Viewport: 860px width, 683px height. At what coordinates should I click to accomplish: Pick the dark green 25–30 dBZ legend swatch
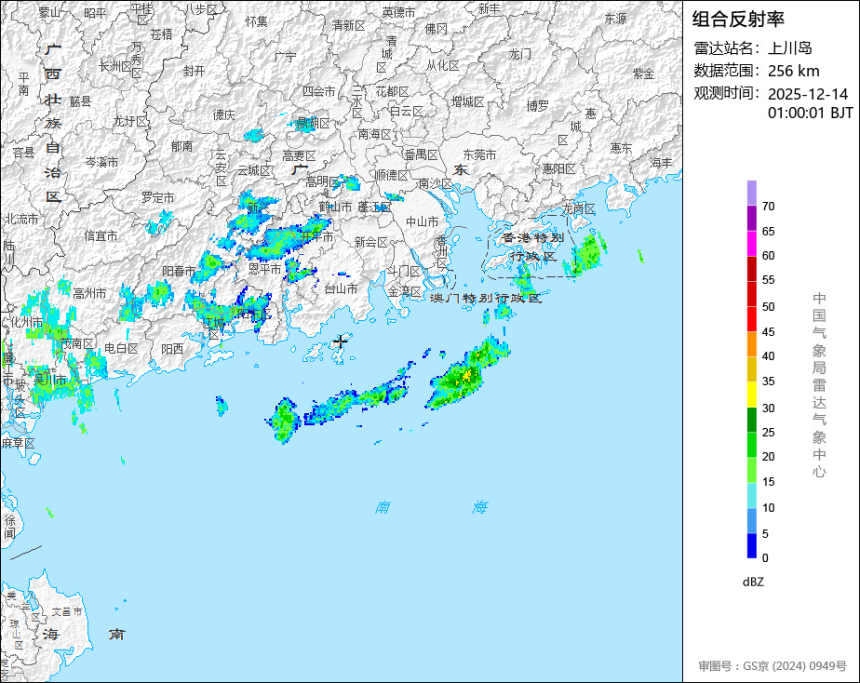(x=751, y=420)
